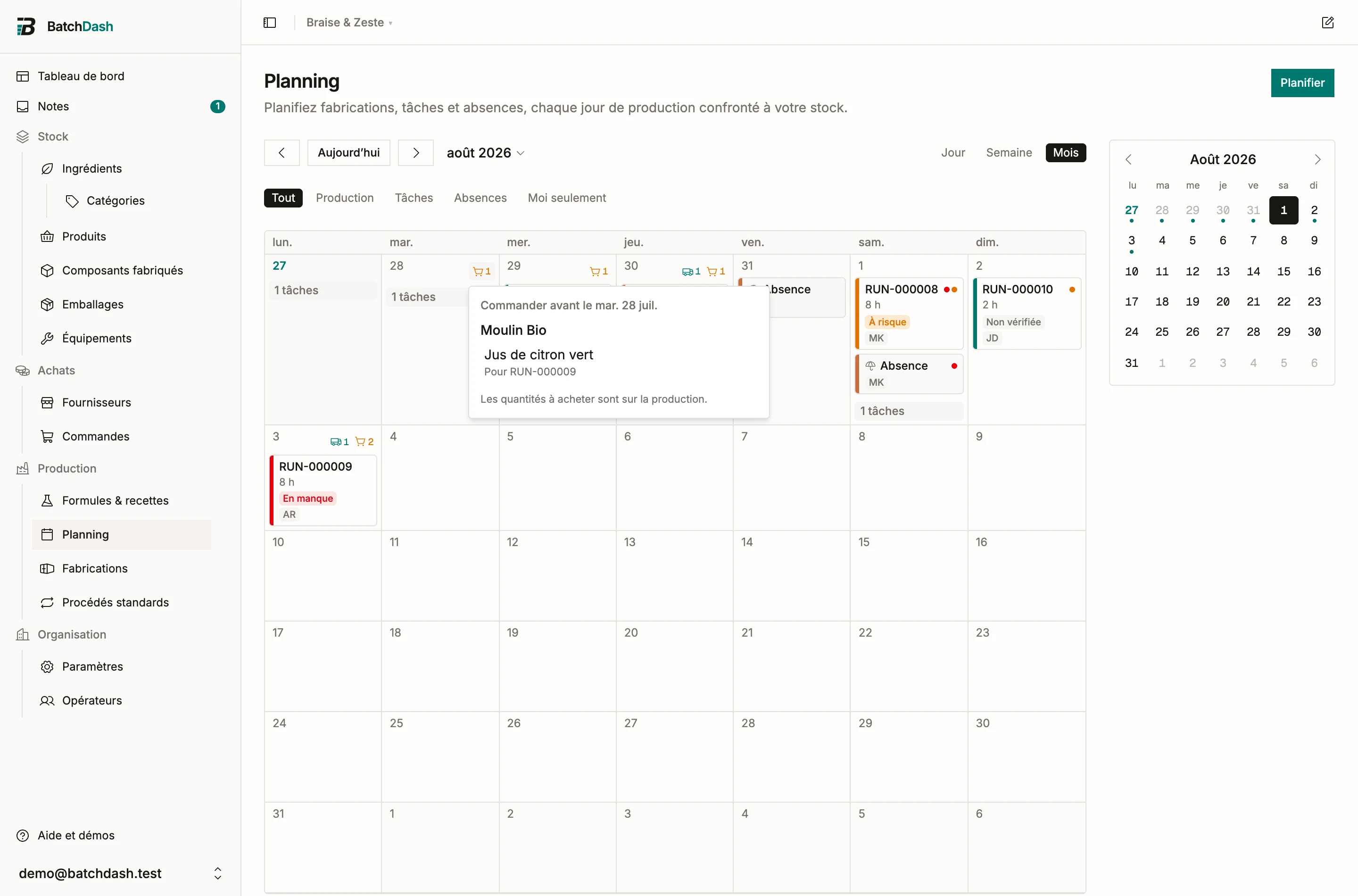Viewport: 1358px width, 896px height.
Task: Click the shopping cart icon on day 28
Action: 478,272
